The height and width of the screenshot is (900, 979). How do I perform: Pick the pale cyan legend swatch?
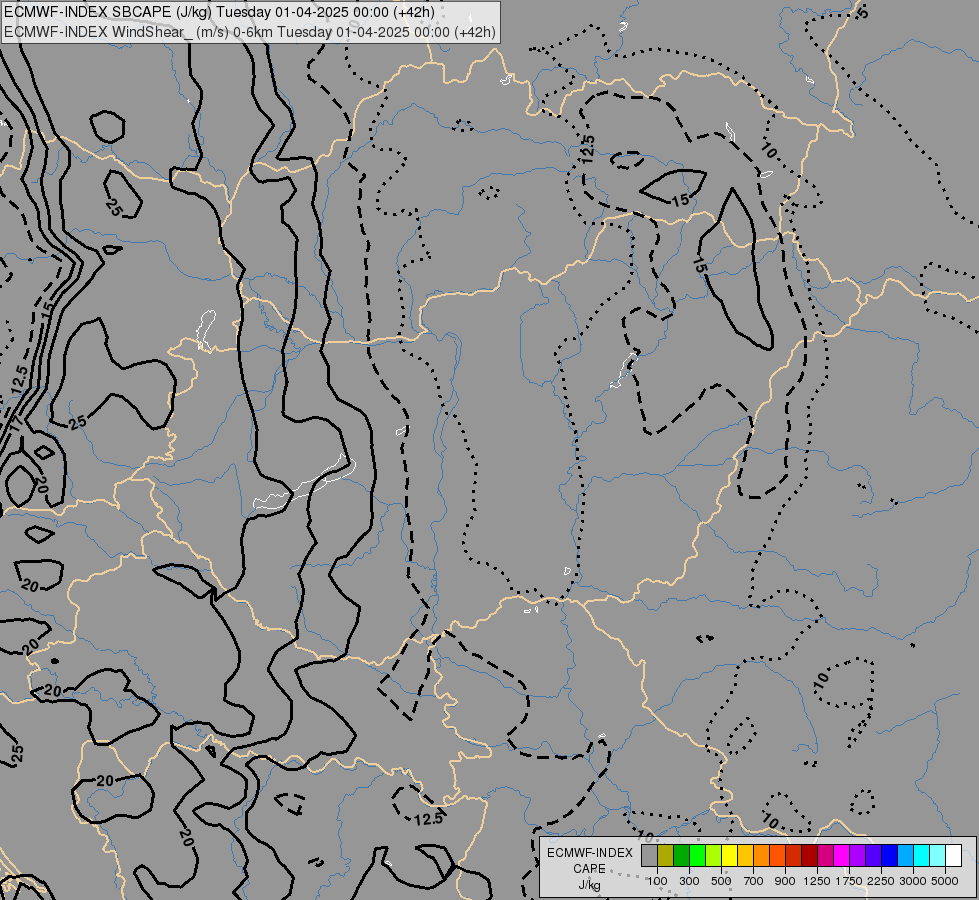point(937,856)
